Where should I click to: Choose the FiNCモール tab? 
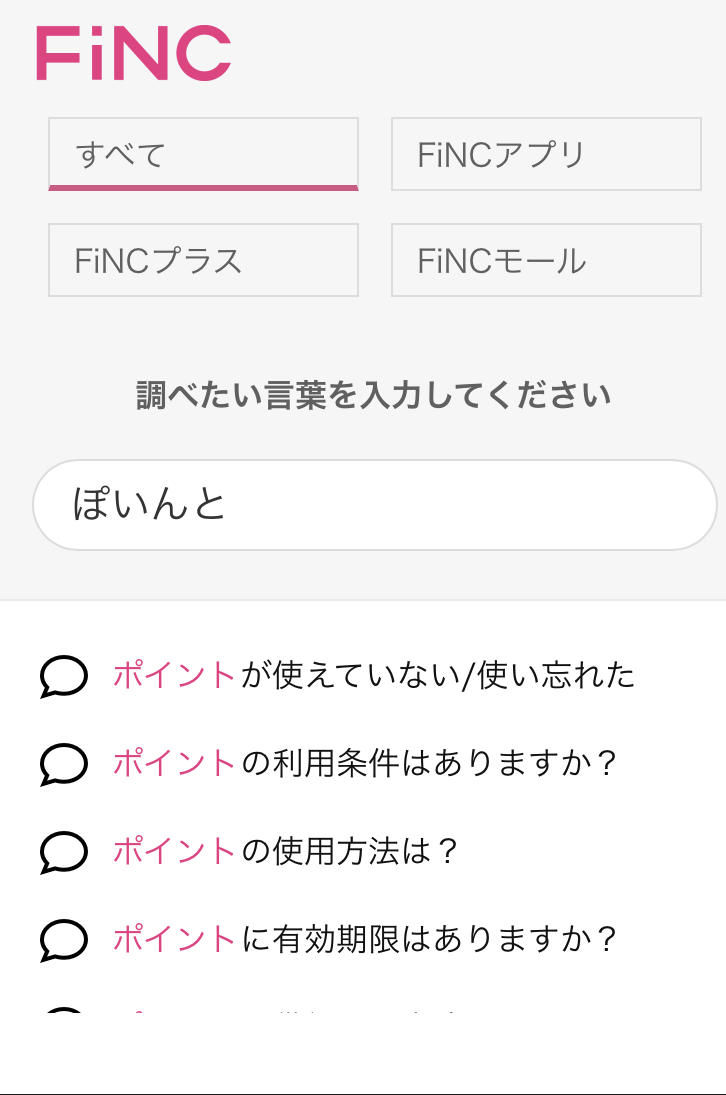click(546, 260)
